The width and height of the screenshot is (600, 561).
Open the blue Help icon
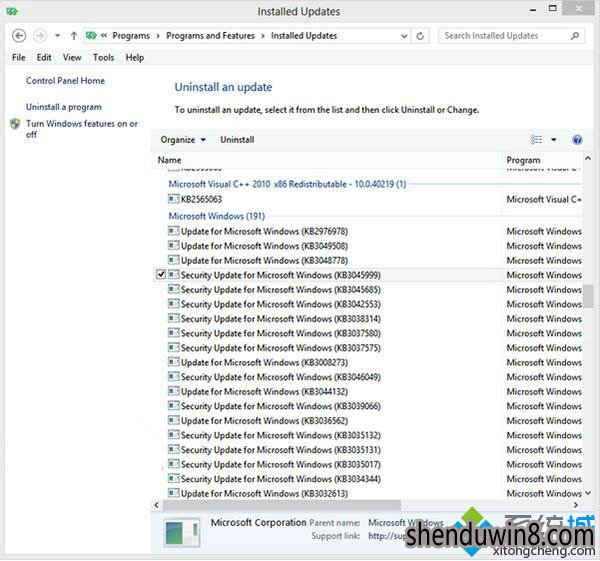[x=577, y=140]
